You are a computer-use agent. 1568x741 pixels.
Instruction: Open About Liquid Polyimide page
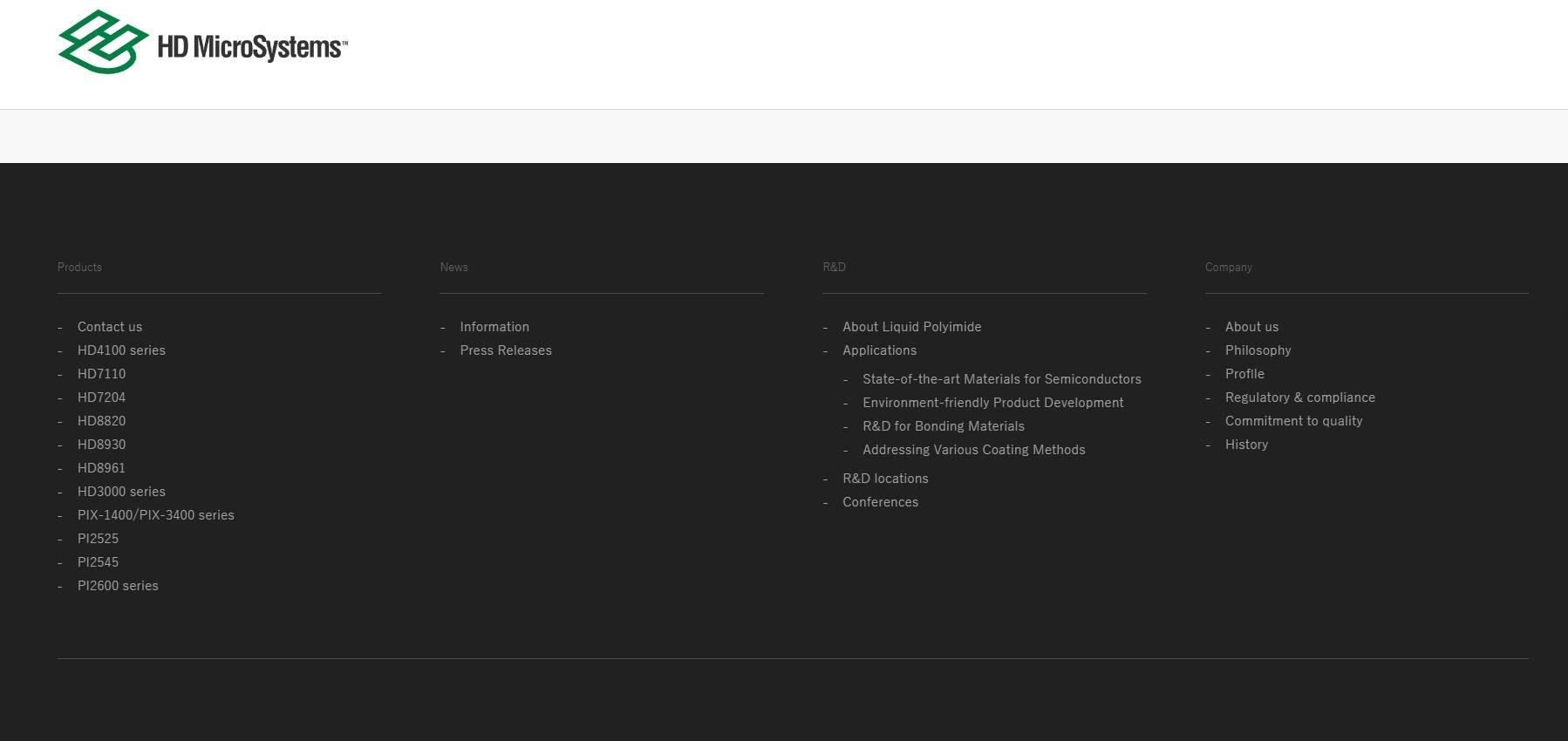point(911,327)
